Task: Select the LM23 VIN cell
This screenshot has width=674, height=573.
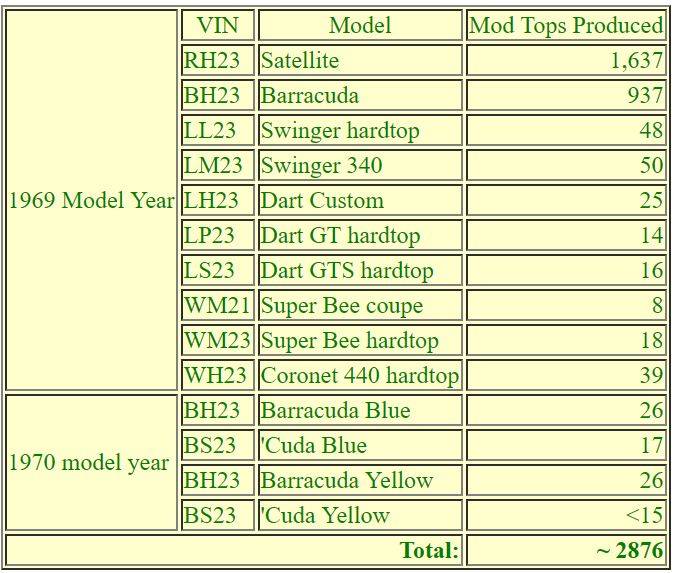Action: pos(217,165)
